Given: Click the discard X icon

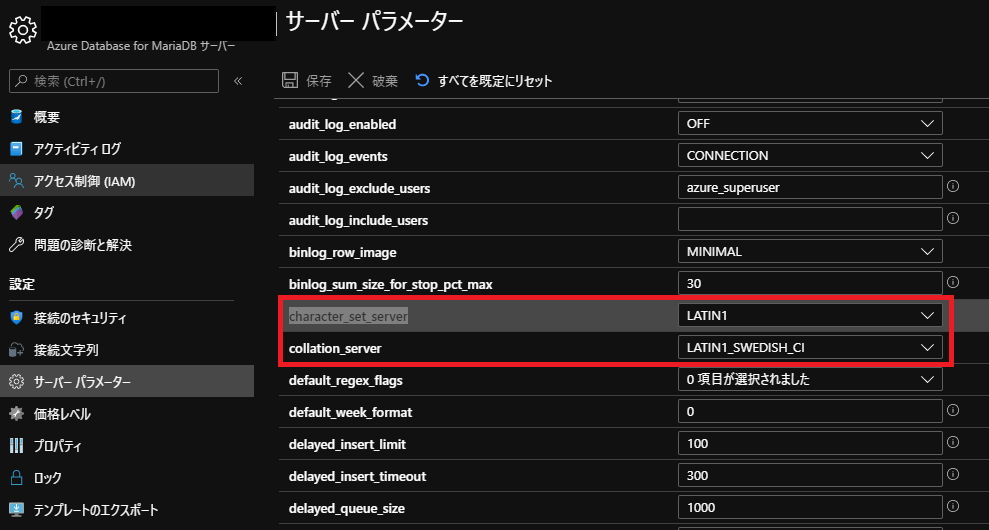Looking at the screenshot, I should coord(356,81).
